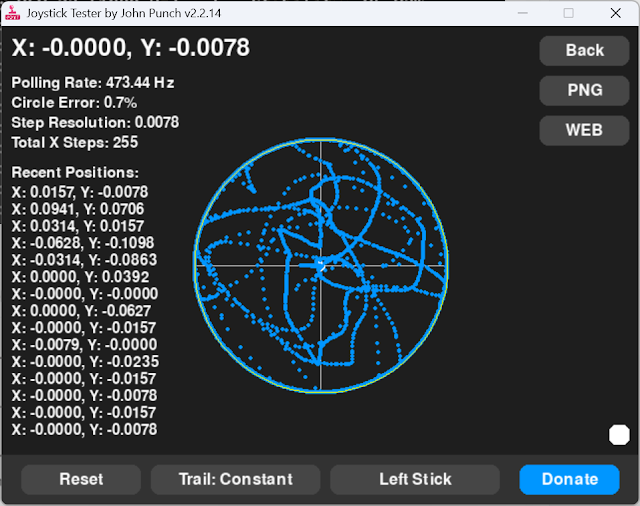The image size is (640, 506).
Task: Click the X: 0.0157, Y: -0.0078 position entry
Action: 80,192
